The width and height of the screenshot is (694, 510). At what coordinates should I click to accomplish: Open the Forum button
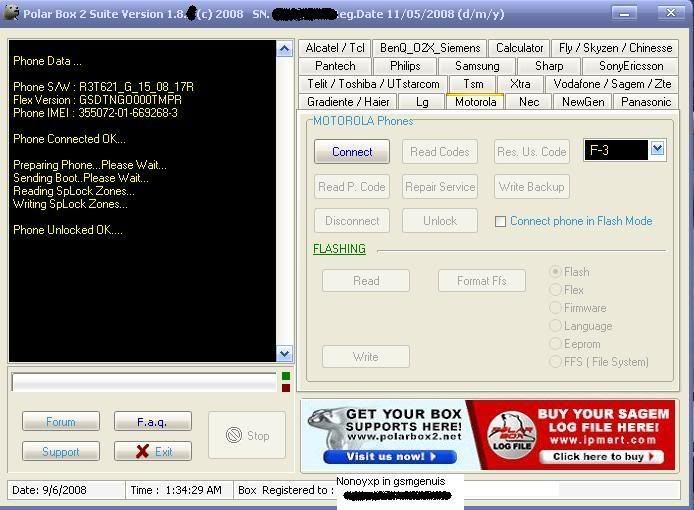click(61, 421)
